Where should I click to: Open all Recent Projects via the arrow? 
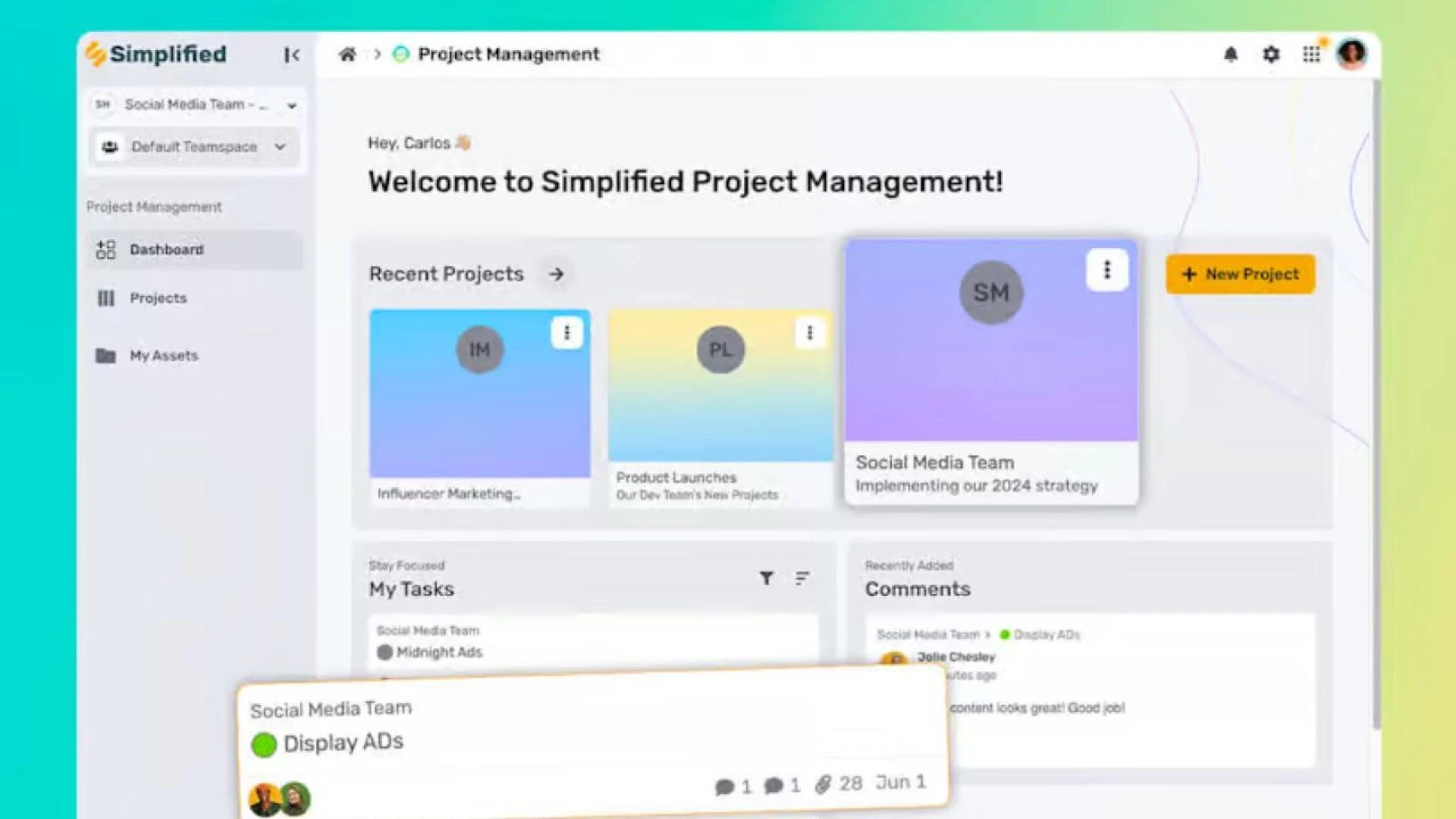click(x=557, y=275)
